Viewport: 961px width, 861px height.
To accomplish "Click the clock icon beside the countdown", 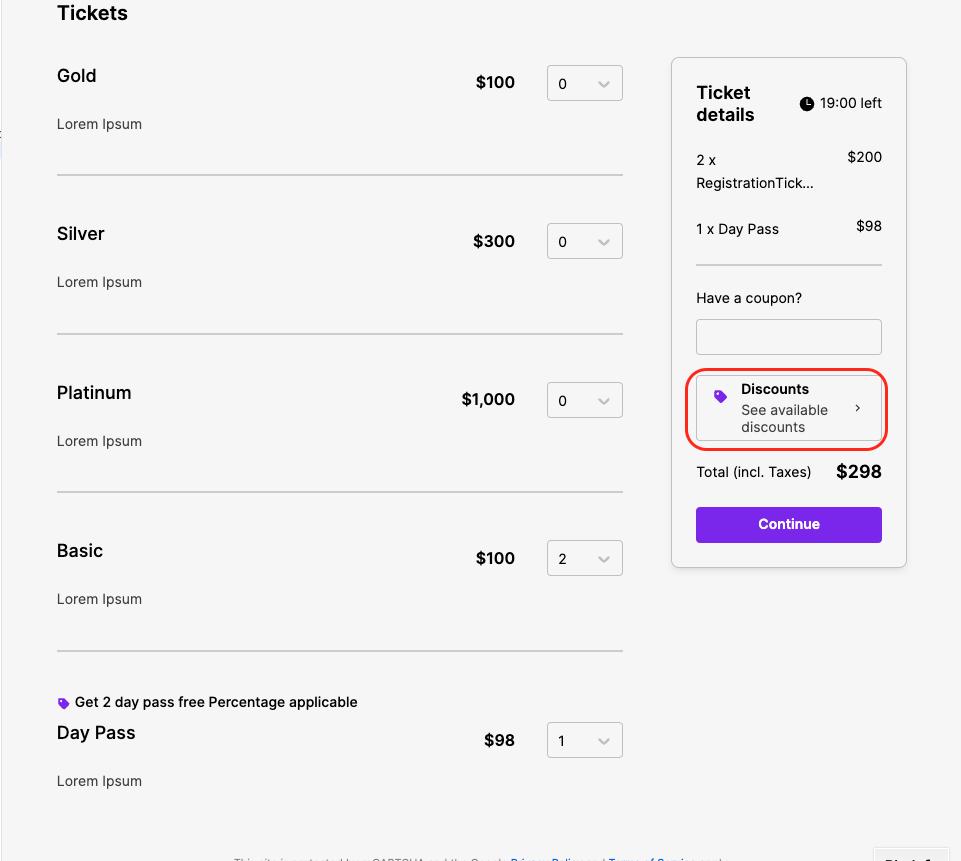I will [807, 104].
